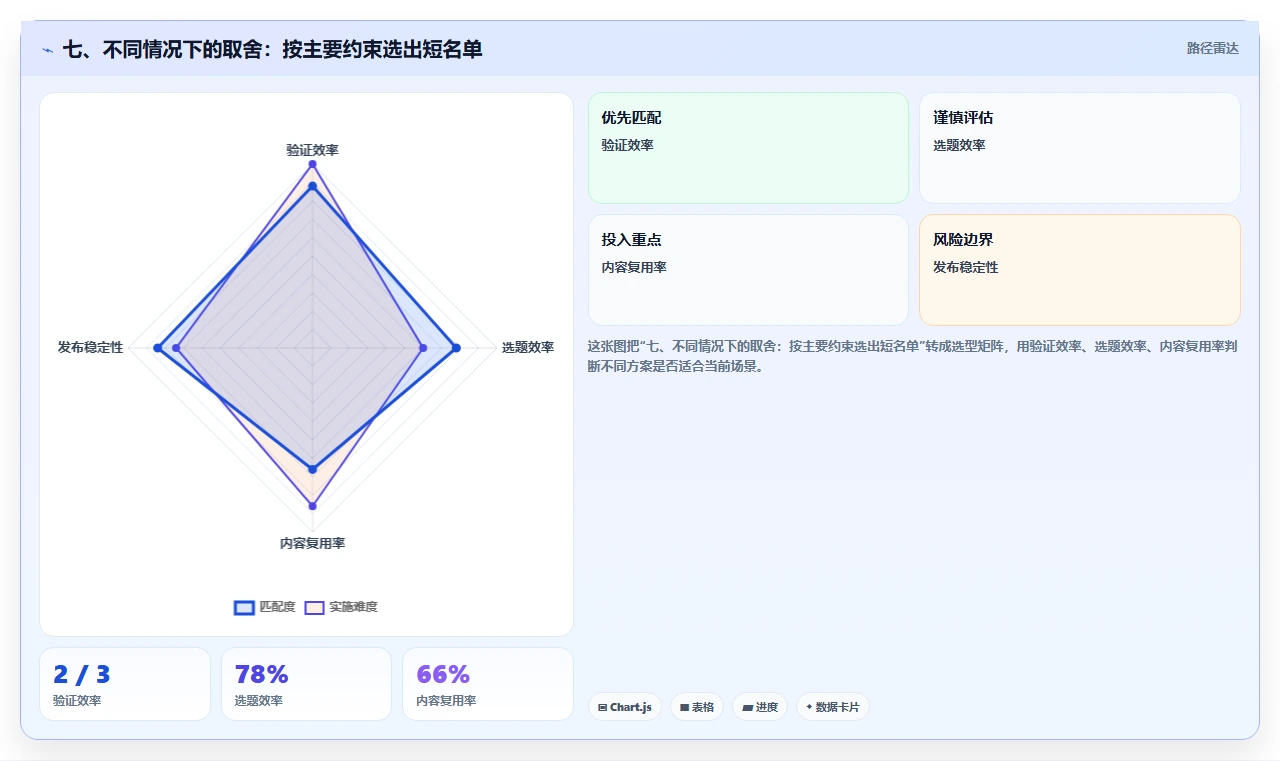Click the 2 / 3 验证效率 stat card
The image size is (1280, 761).
tap(125, 684)
